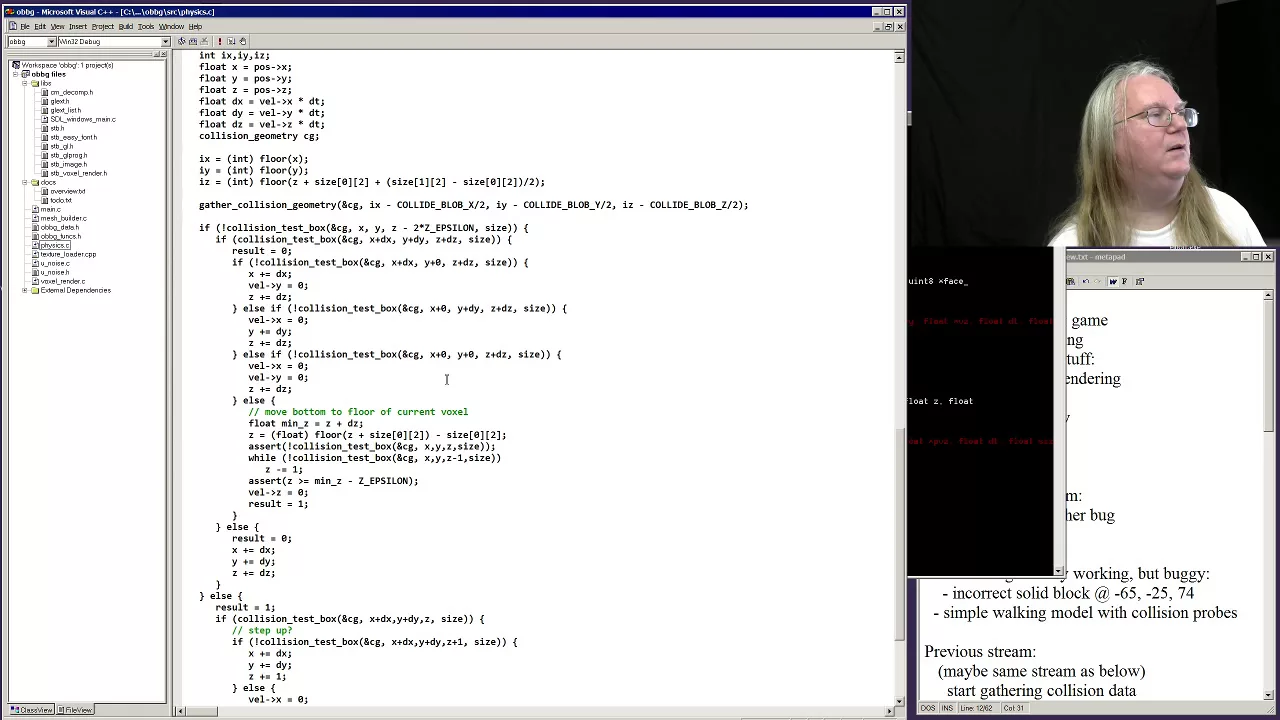
Task: Click the Compile toolbar icon
Action: pyautogui.click(x=181, y=41)
